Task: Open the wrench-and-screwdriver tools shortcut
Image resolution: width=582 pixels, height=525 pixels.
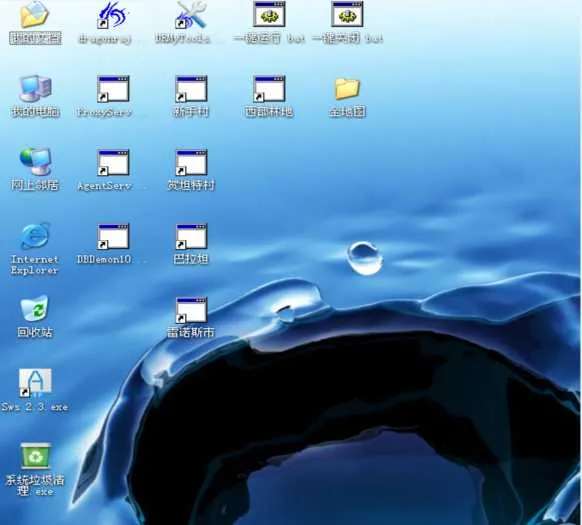Action: (191, 15)
